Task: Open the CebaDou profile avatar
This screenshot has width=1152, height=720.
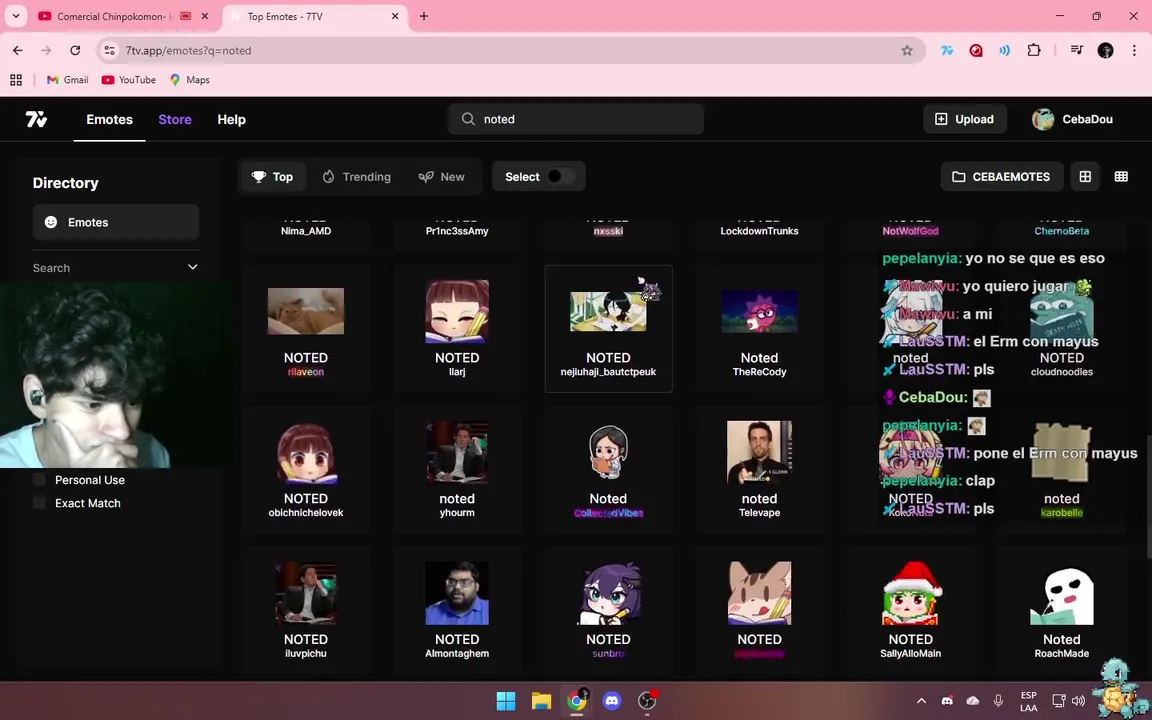Action: [x=1043, y=119]
